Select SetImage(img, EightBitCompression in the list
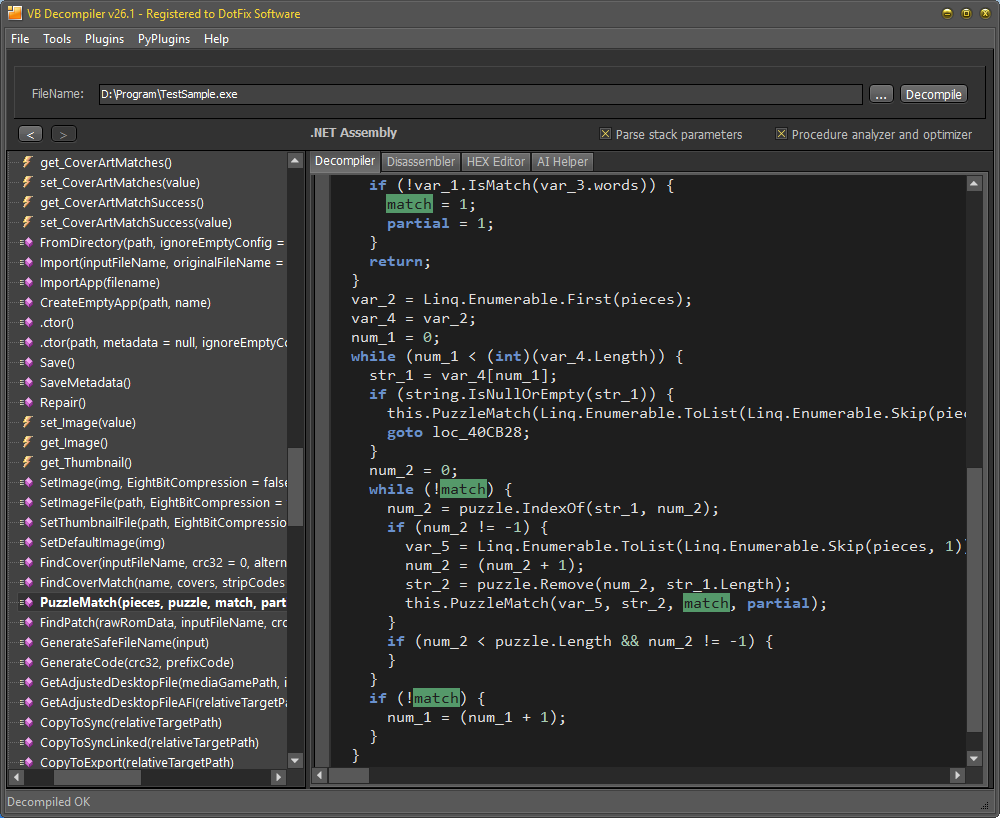1000x818 pixels. pos(163,482)
